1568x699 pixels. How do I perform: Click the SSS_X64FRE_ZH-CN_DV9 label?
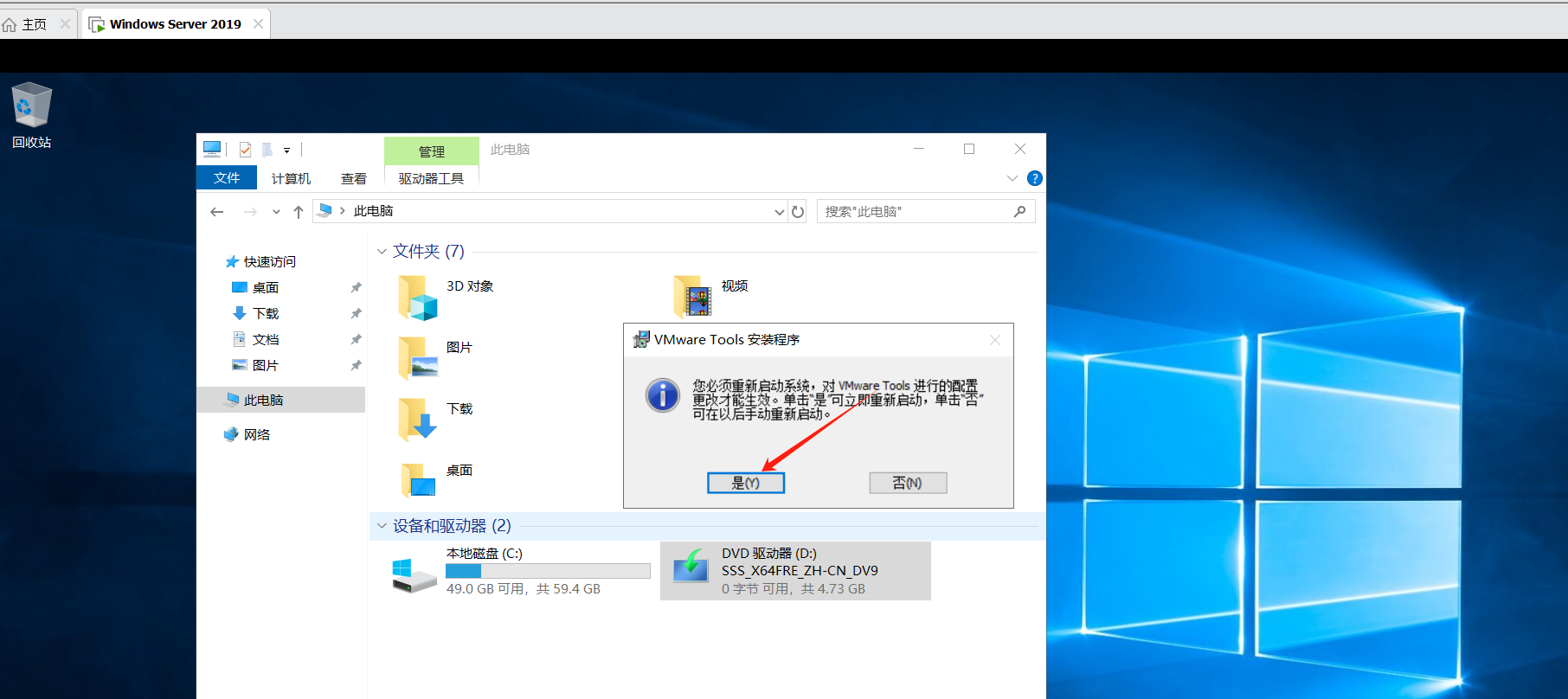pos(800,571)
